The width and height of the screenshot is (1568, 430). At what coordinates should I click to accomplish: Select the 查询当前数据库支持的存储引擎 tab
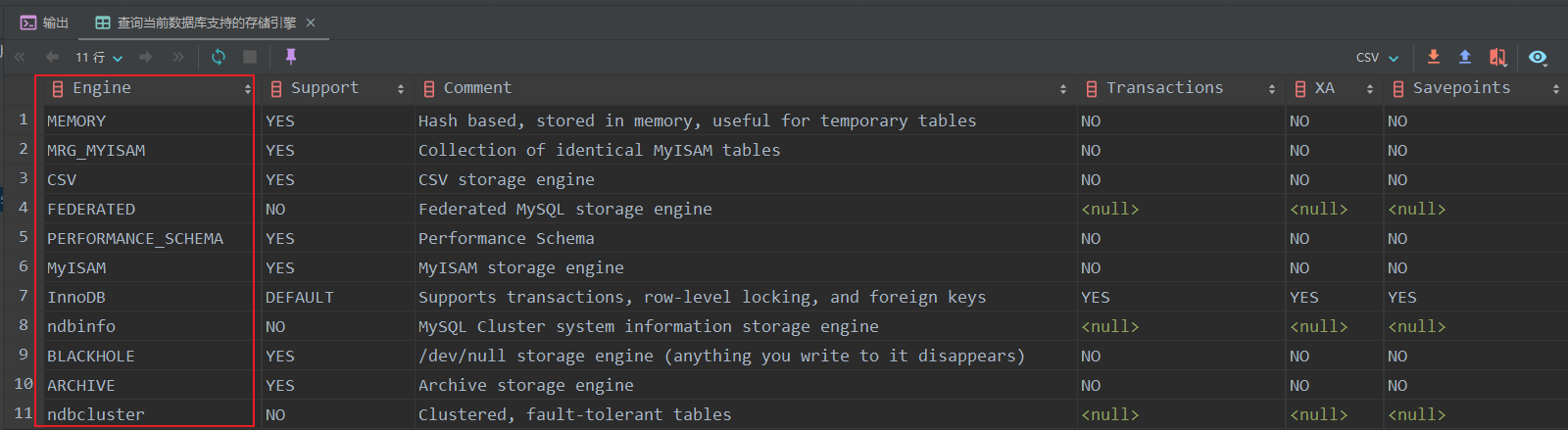196,23
